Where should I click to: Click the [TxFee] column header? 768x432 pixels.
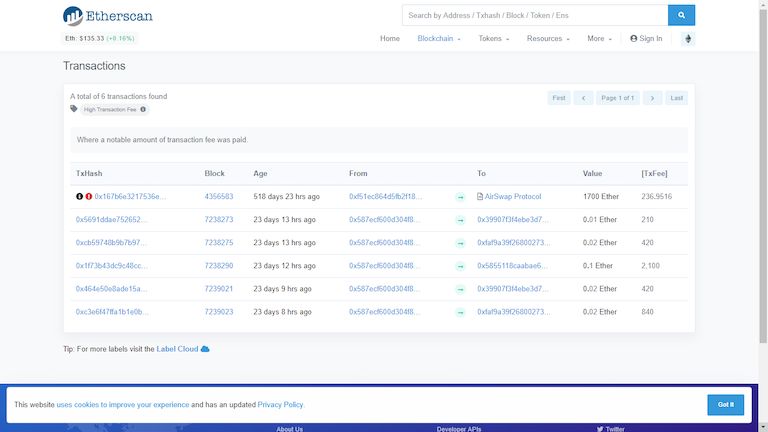(654, 173)
